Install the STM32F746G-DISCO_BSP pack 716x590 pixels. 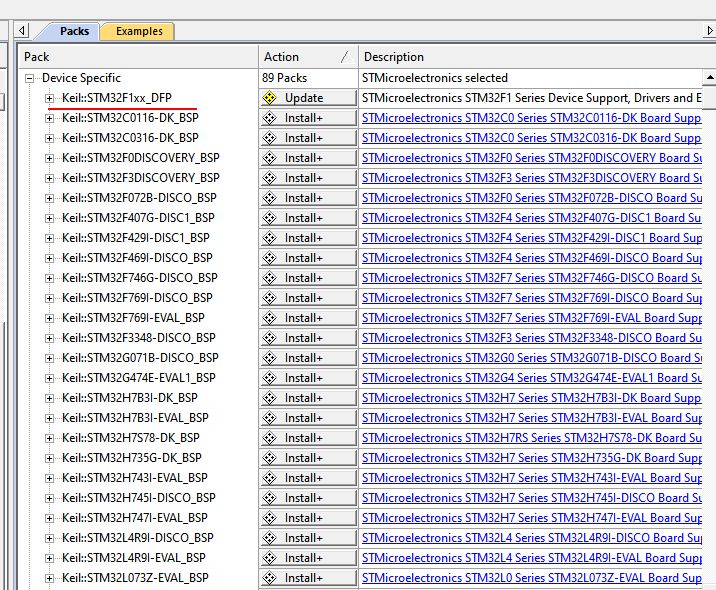[309, 278]
